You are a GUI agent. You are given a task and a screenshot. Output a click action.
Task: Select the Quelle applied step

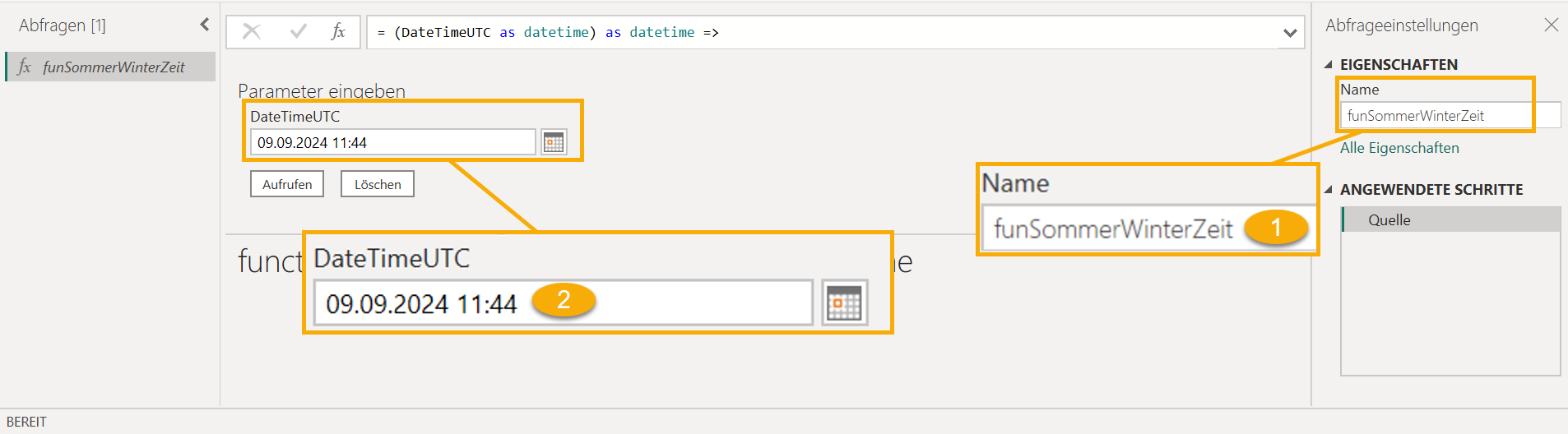(x=1451, y=219)
